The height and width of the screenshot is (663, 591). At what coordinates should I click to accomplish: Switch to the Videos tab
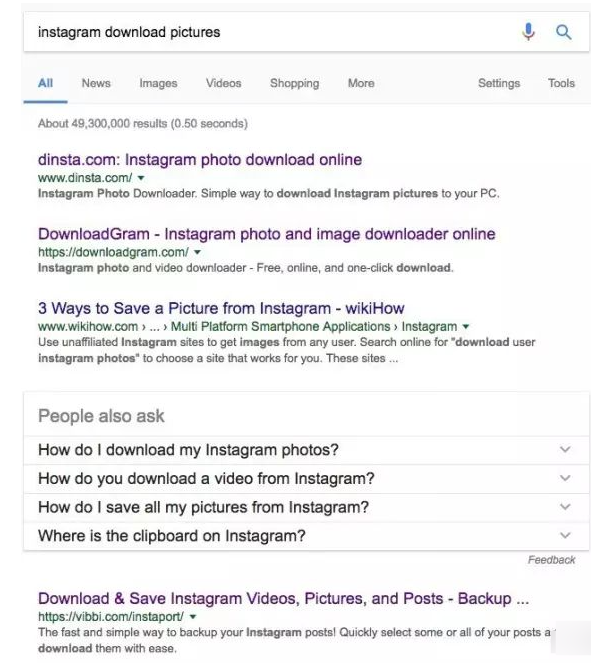(224, 83)
